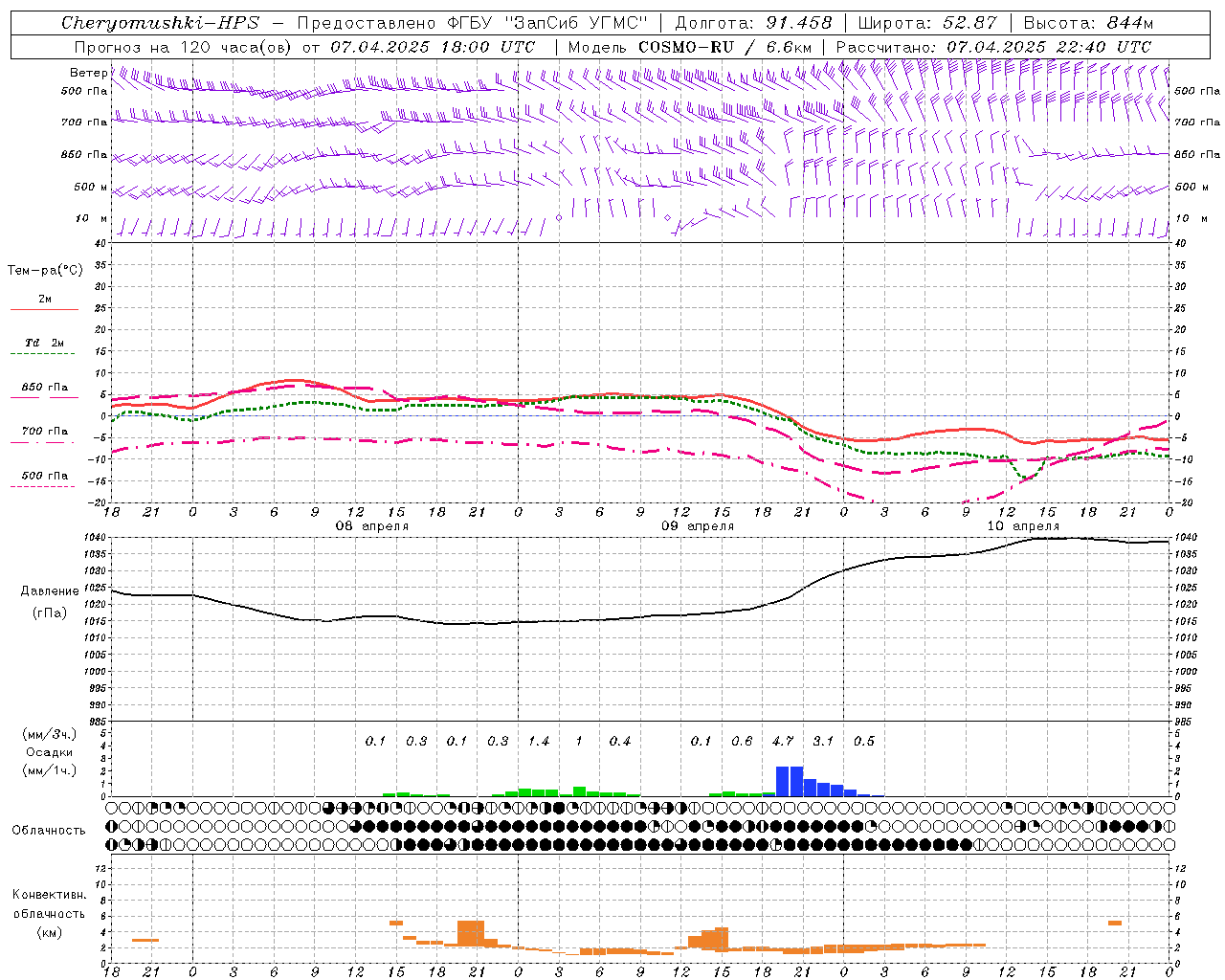Click the Cheryomushki-HPS station title

pyautogui.click(x=160, y=23)
